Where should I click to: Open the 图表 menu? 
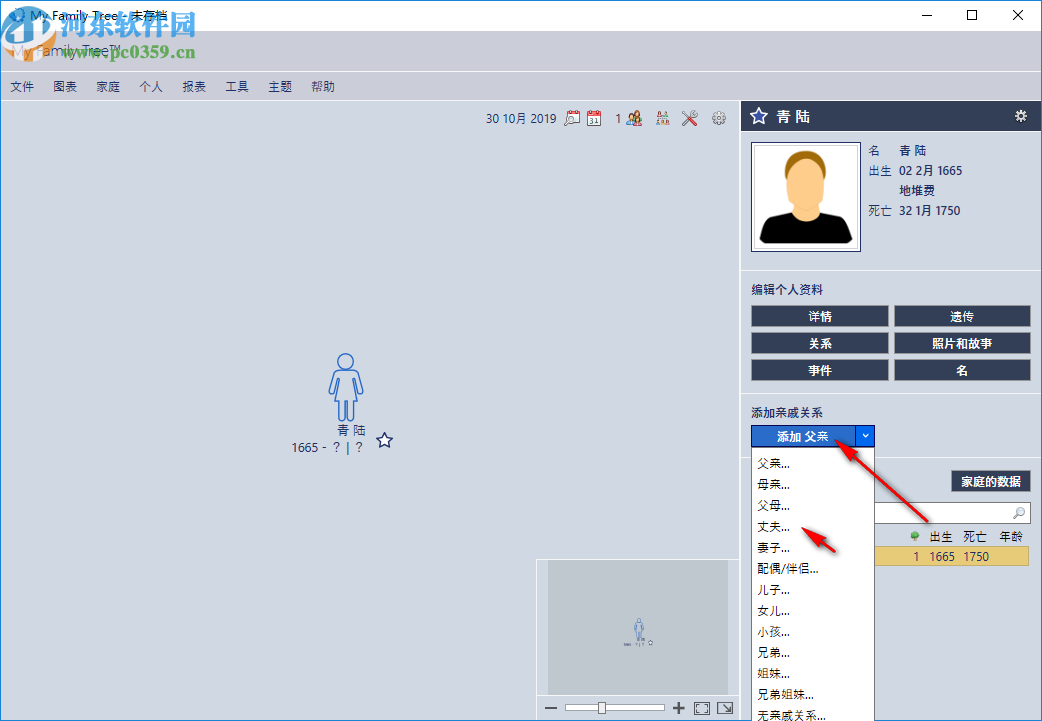click(x=65, y=87)
